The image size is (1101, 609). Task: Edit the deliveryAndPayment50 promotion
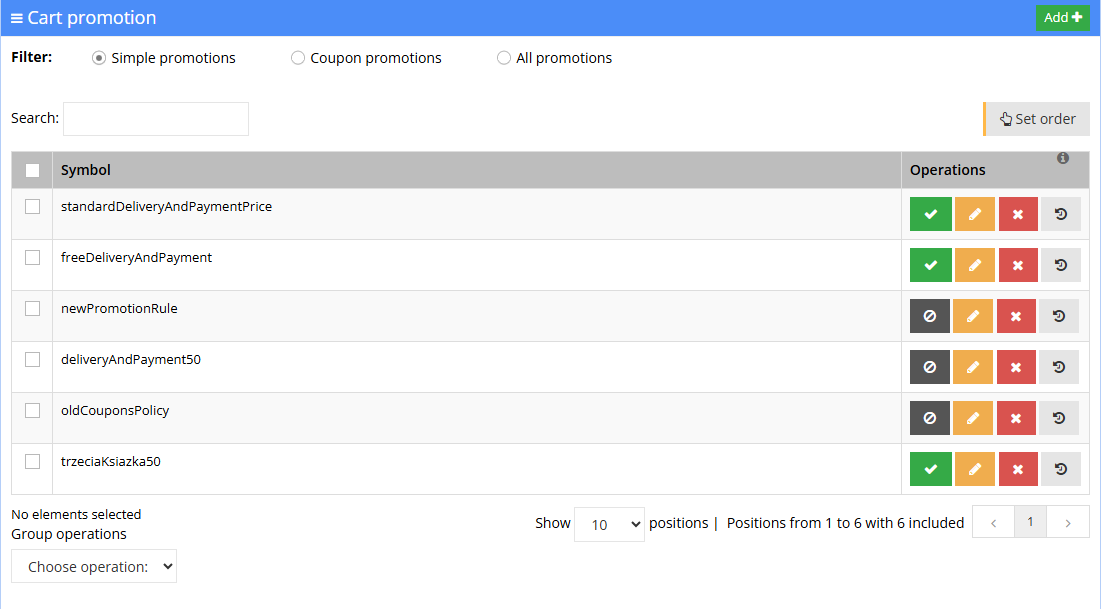(973, 367)
